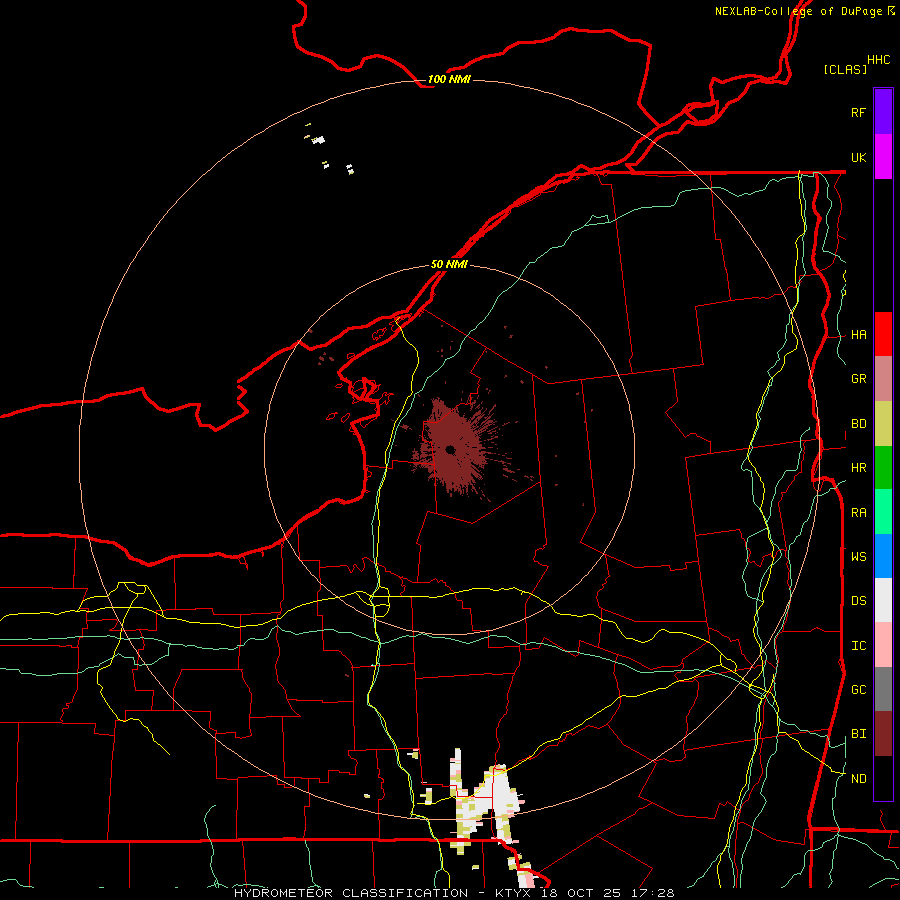Viewport: 900px width, 900px height.
Task: Select the DS white legend swatch
Action: point(883,600)
